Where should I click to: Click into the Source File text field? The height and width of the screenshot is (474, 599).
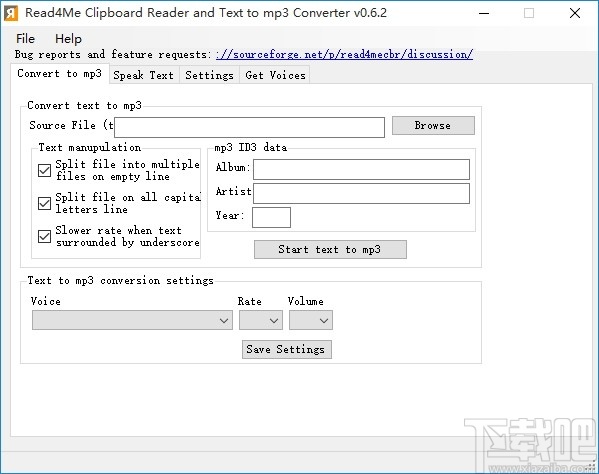[249, 127]
